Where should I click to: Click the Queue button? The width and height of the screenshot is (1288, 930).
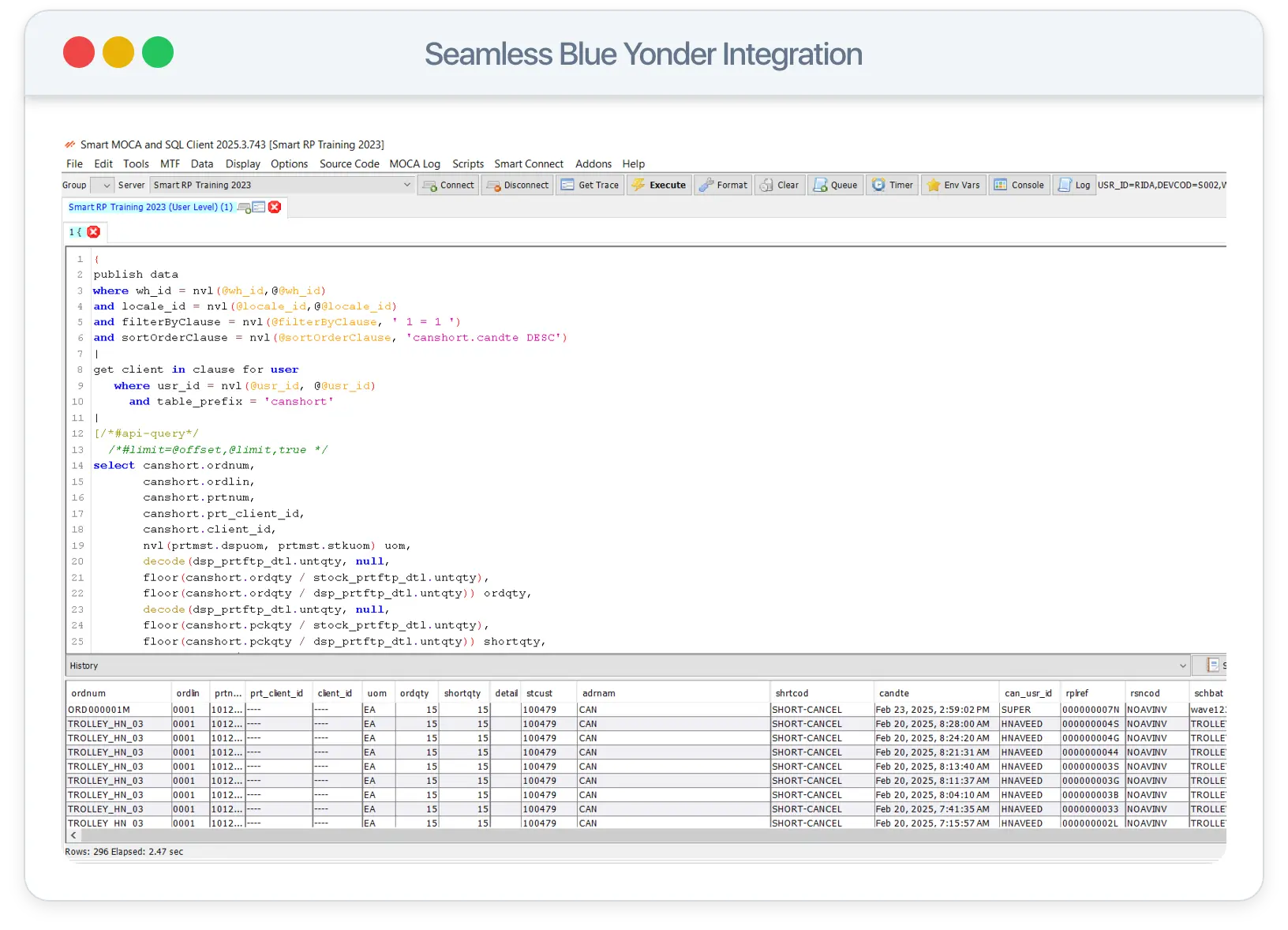[x=835, y=185]
